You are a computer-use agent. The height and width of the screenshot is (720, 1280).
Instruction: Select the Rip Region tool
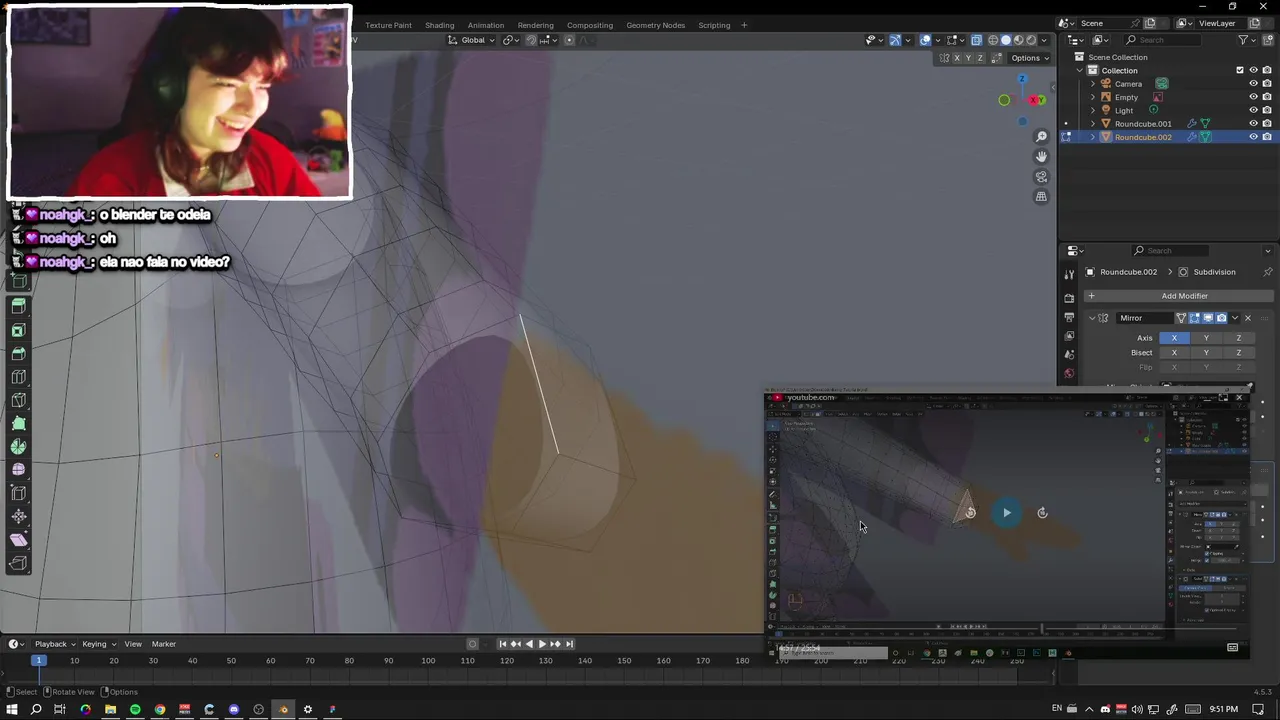point(18,563)
